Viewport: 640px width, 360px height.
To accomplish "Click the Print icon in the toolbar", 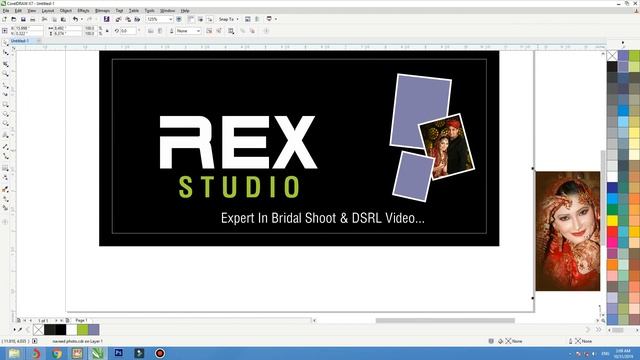I will 33,19.
